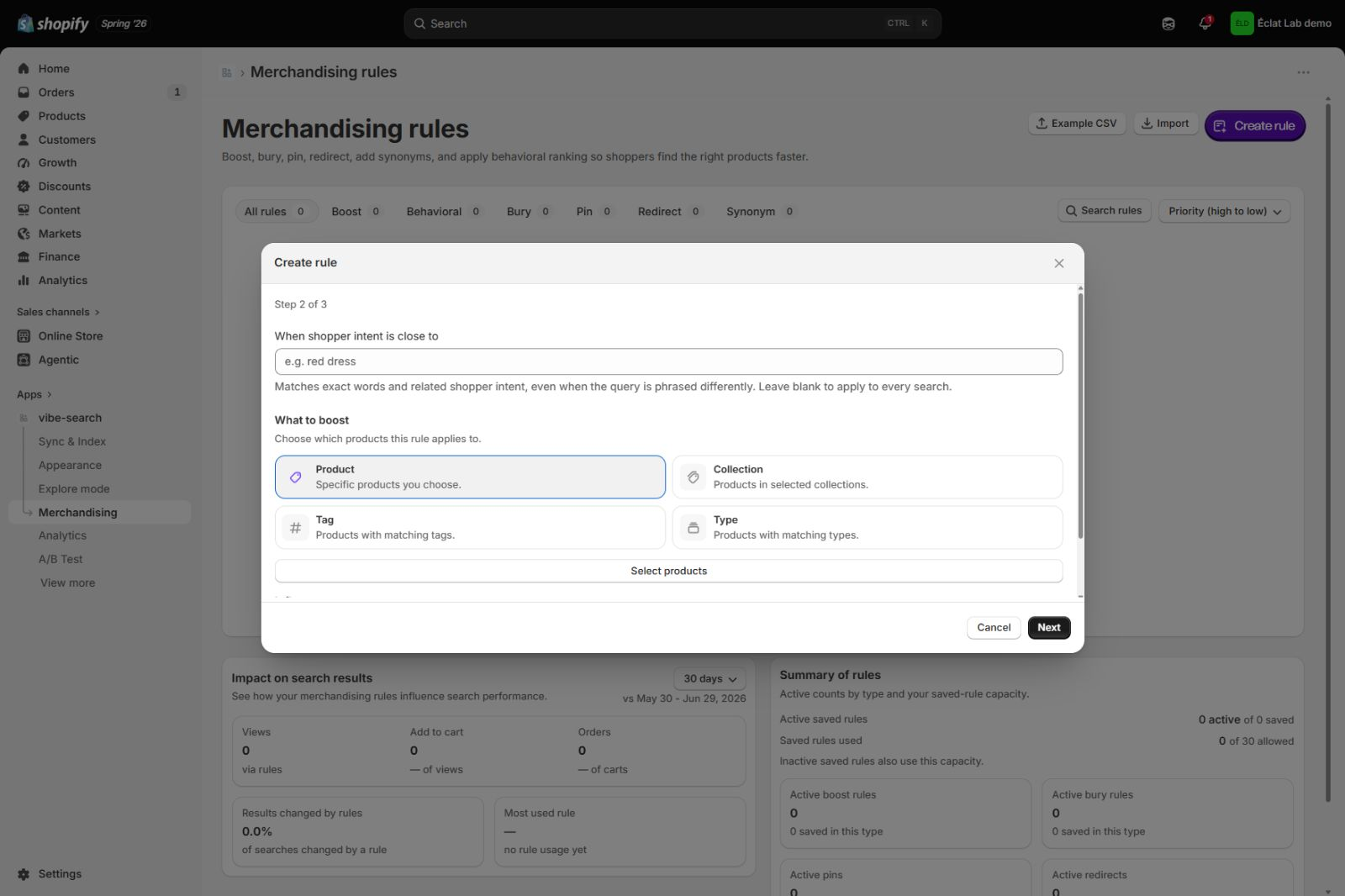Open Sync & Index in sidebar
This screenshot has height=896, width=1345.
(x=71, y=441)
